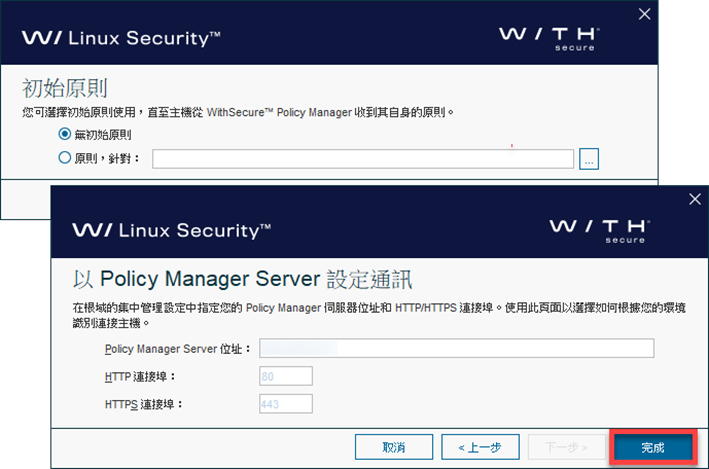
Task: Finish setup with the 完成 button
Action: [x=652, y=447]
